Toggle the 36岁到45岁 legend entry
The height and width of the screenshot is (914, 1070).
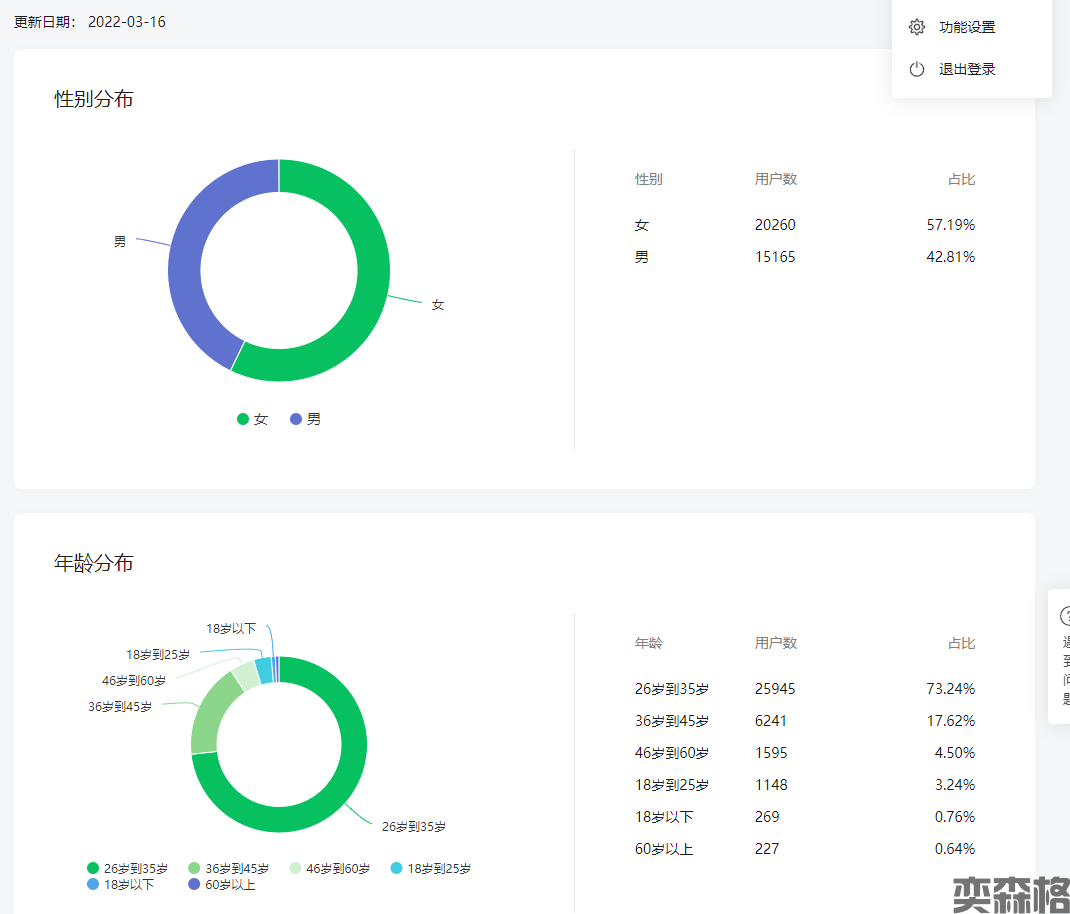point(229,868)
